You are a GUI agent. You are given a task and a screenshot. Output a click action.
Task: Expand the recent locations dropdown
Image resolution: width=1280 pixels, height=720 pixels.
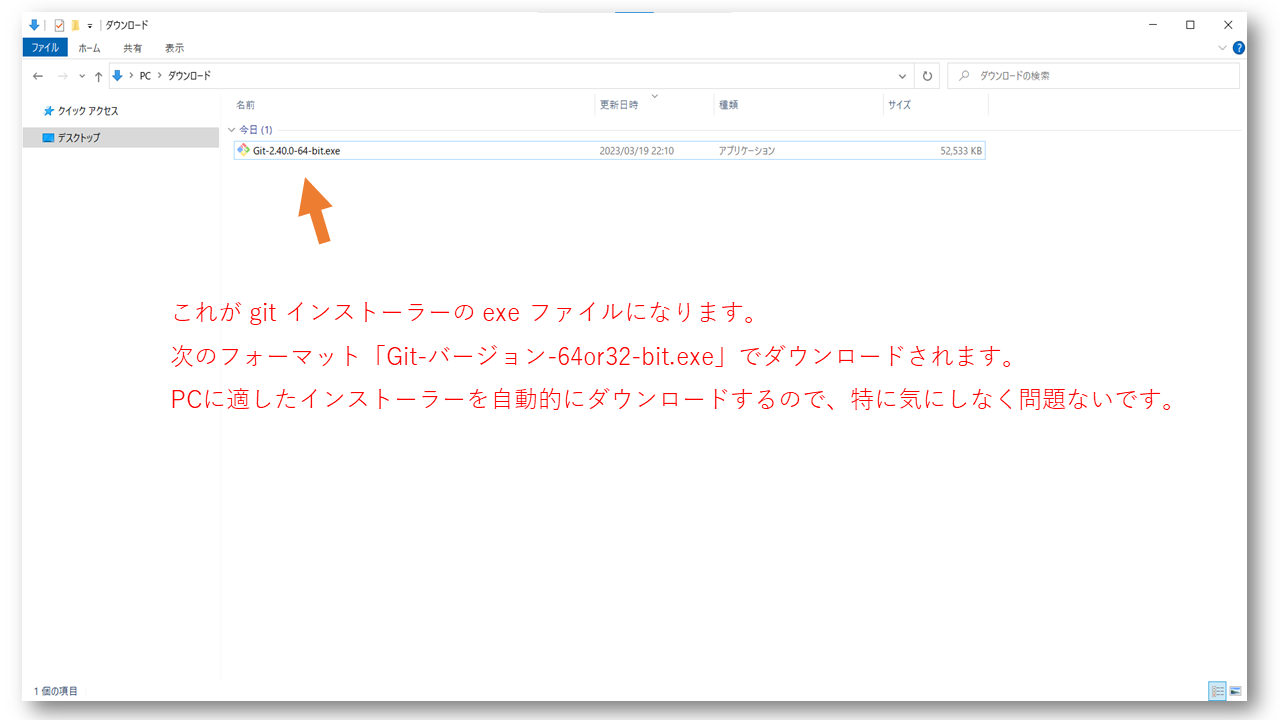click(x=80, y=76)
